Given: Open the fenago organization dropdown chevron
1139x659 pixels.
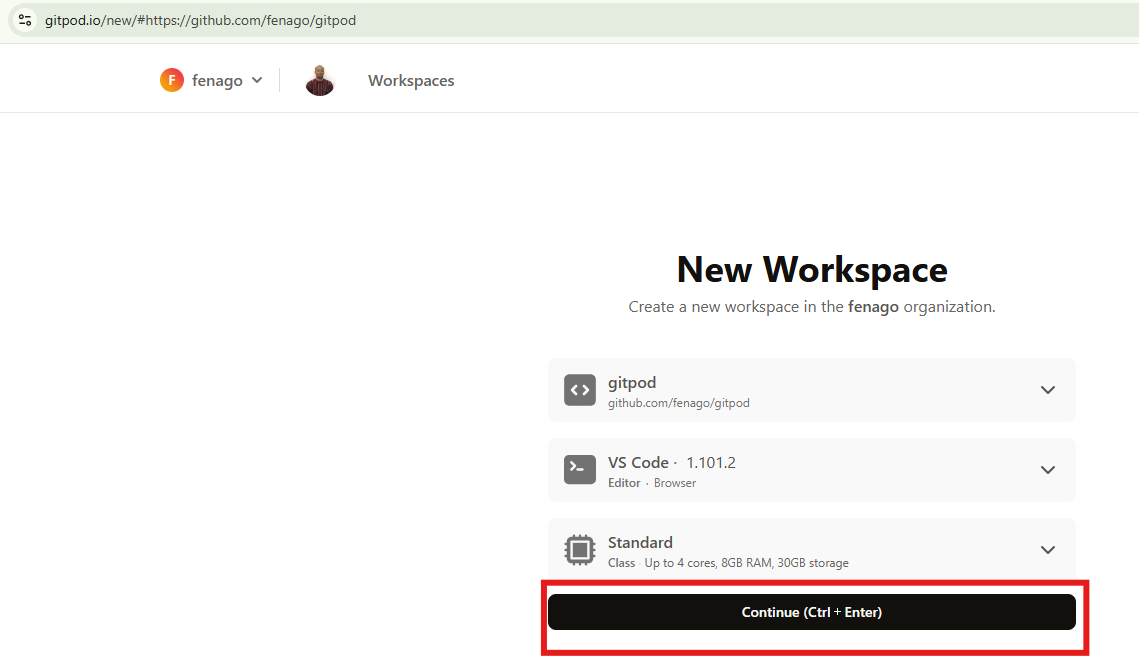Looking at the screenshot, I should point(257,80).
